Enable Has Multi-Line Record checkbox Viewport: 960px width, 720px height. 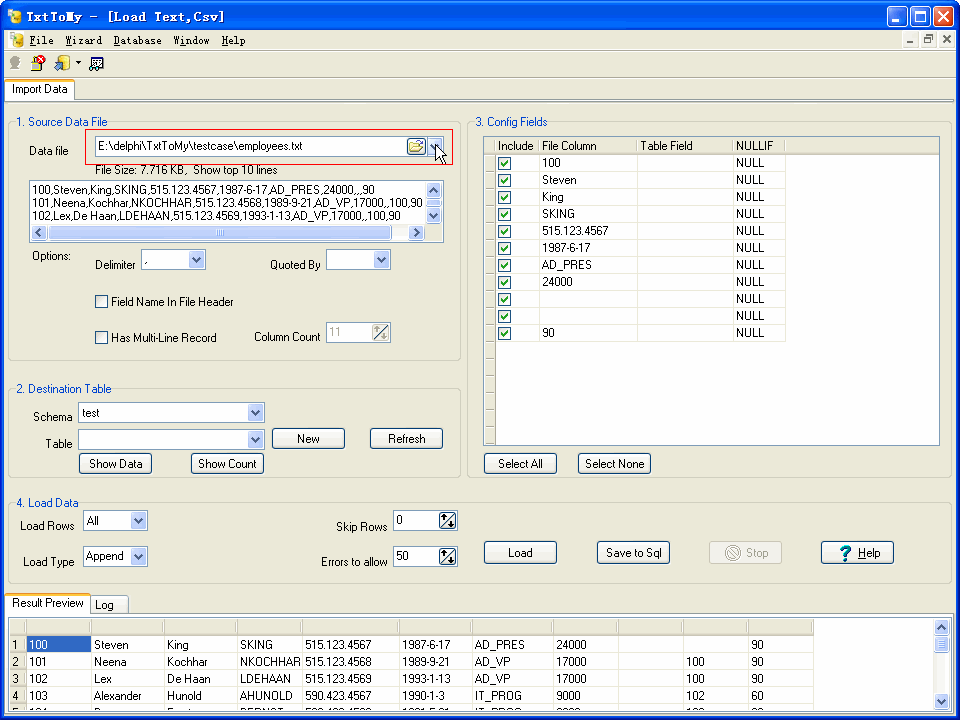[x=102, y=337]
